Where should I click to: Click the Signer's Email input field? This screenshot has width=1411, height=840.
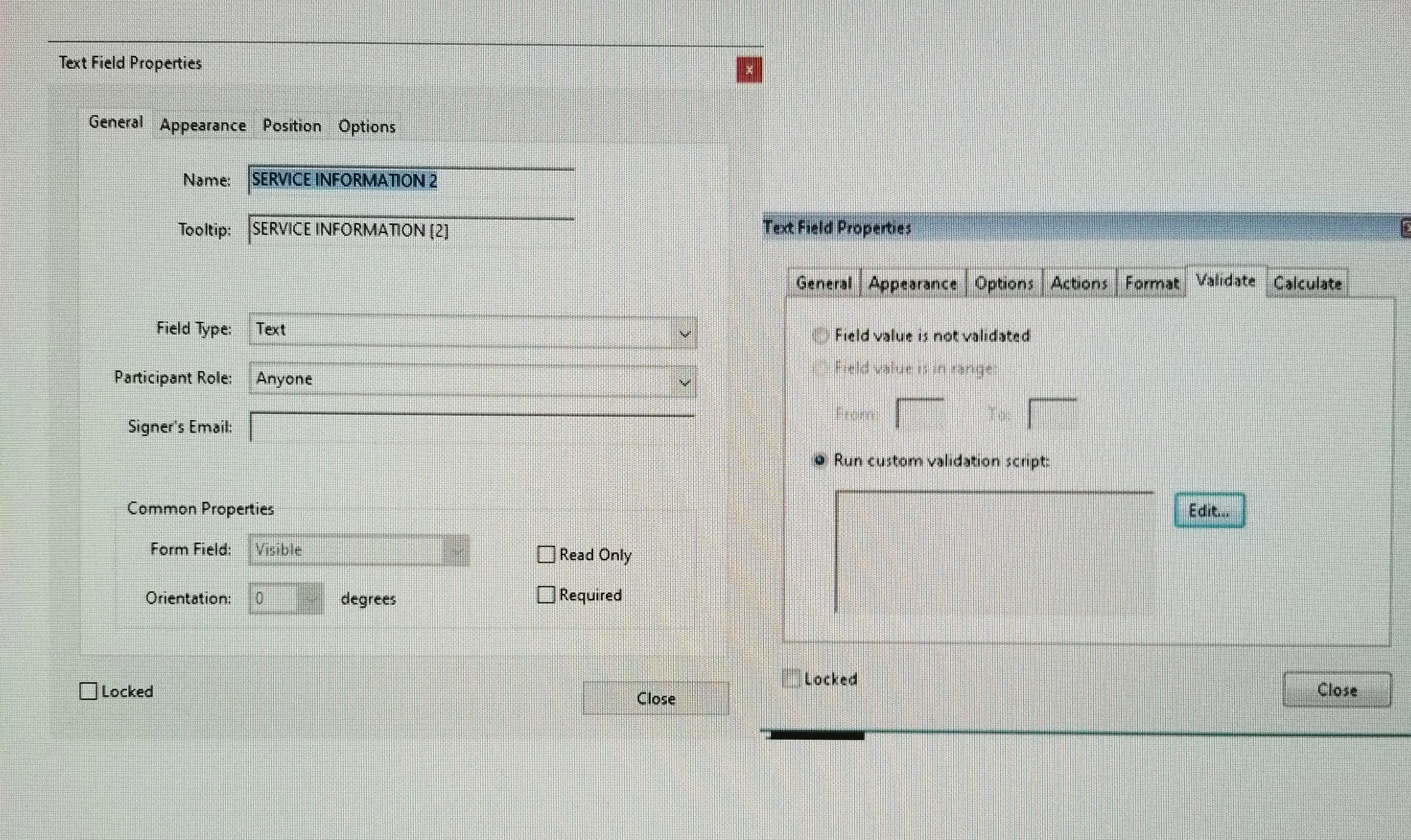click(x=472, y=428)
